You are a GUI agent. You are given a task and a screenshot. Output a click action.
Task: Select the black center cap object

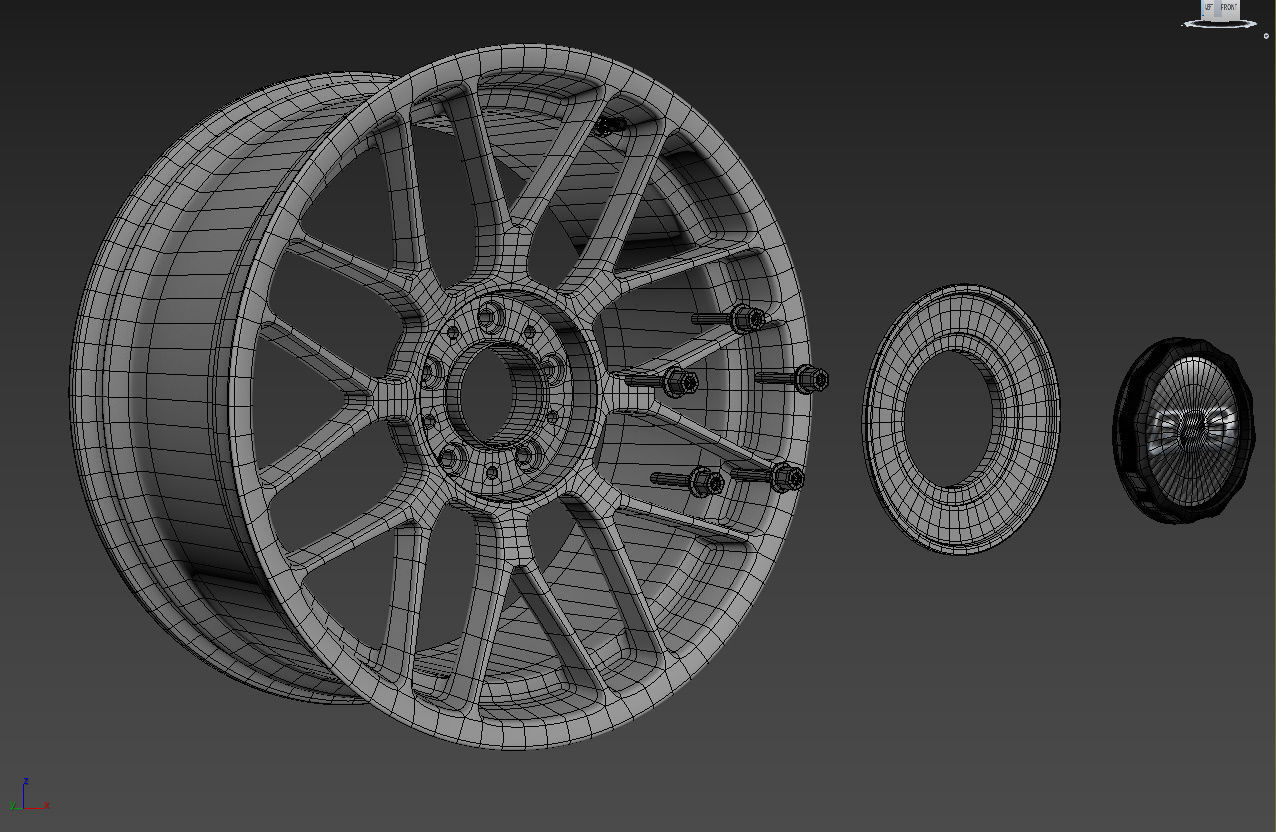1183,431
